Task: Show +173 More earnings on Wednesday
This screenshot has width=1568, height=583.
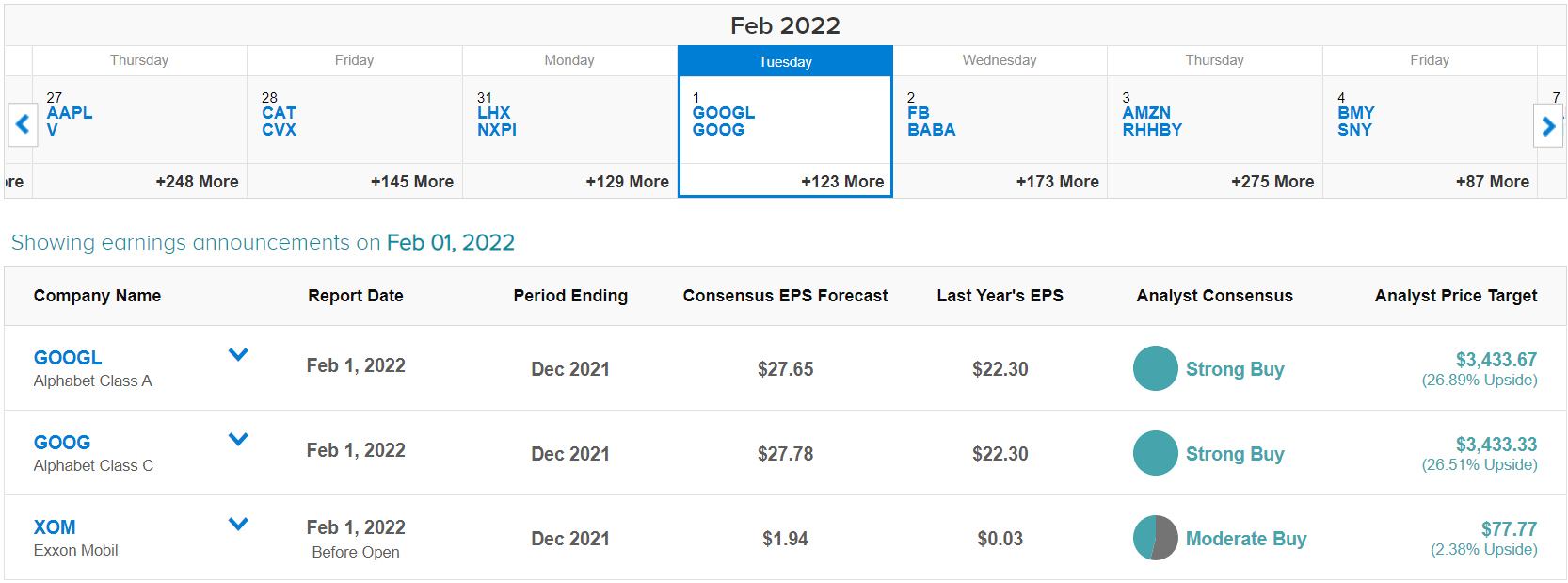Action: (1057, 182)
